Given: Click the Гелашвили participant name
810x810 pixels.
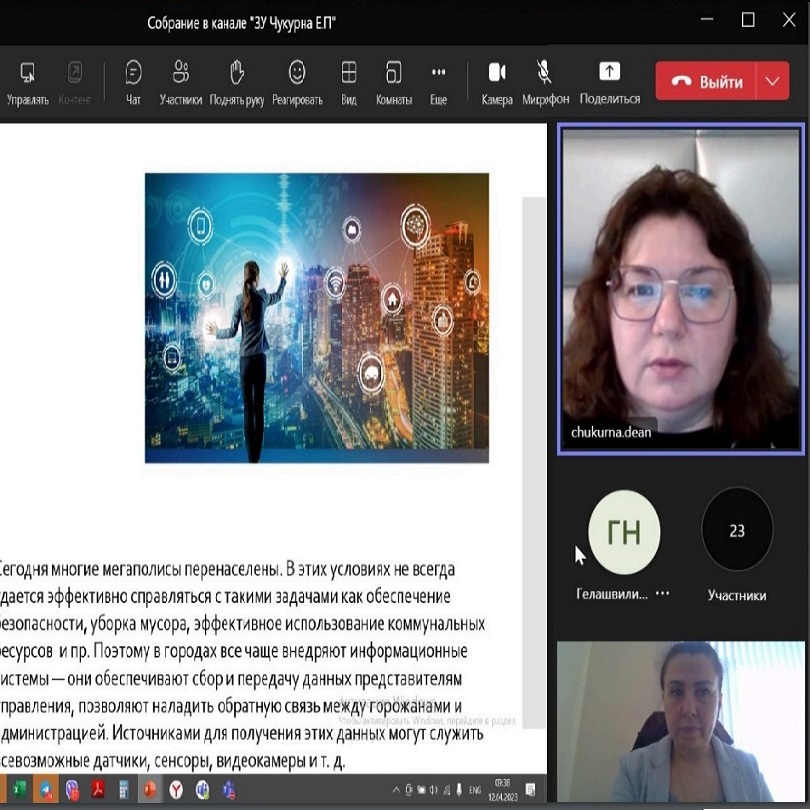Looking at the screenshot, I should 612,594.
